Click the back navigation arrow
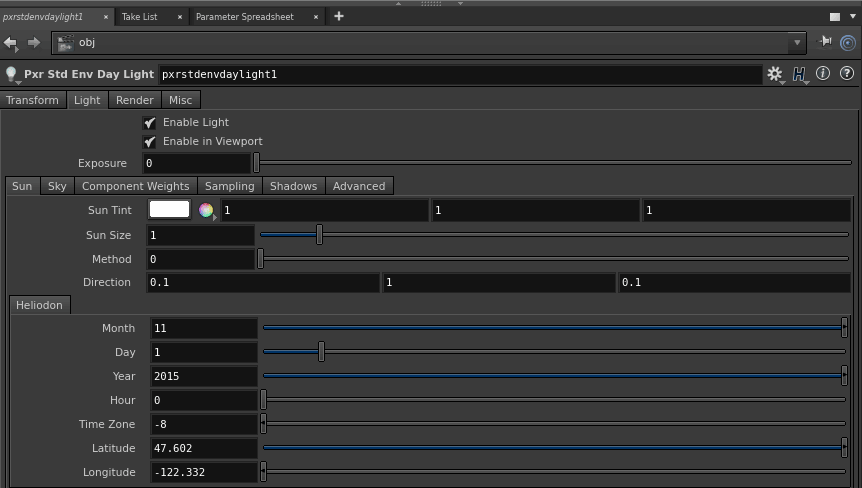 coord(11,43)
